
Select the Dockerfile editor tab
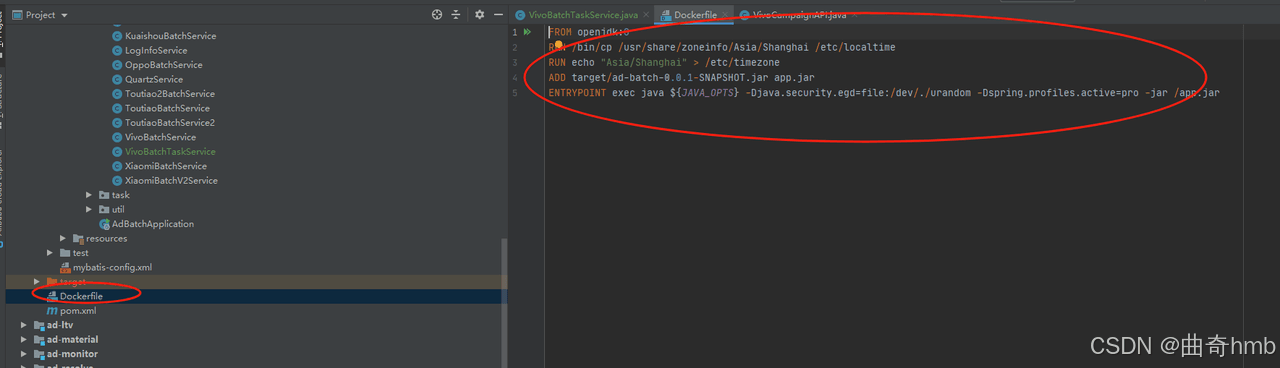pyautogui.click(x=693, y=15)
